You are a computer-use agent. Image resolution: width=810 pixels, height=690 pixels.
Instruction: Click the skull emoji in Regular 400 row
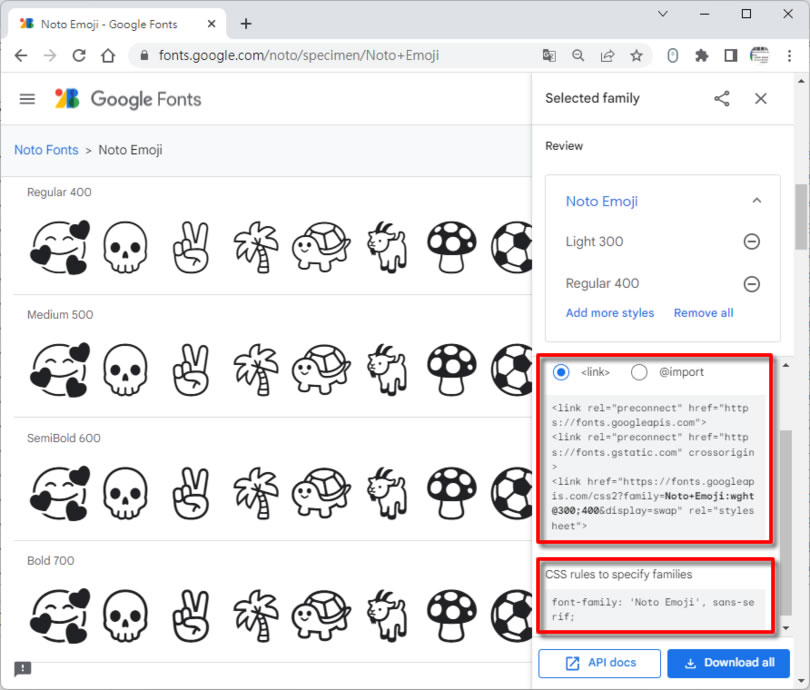(124, 247)
